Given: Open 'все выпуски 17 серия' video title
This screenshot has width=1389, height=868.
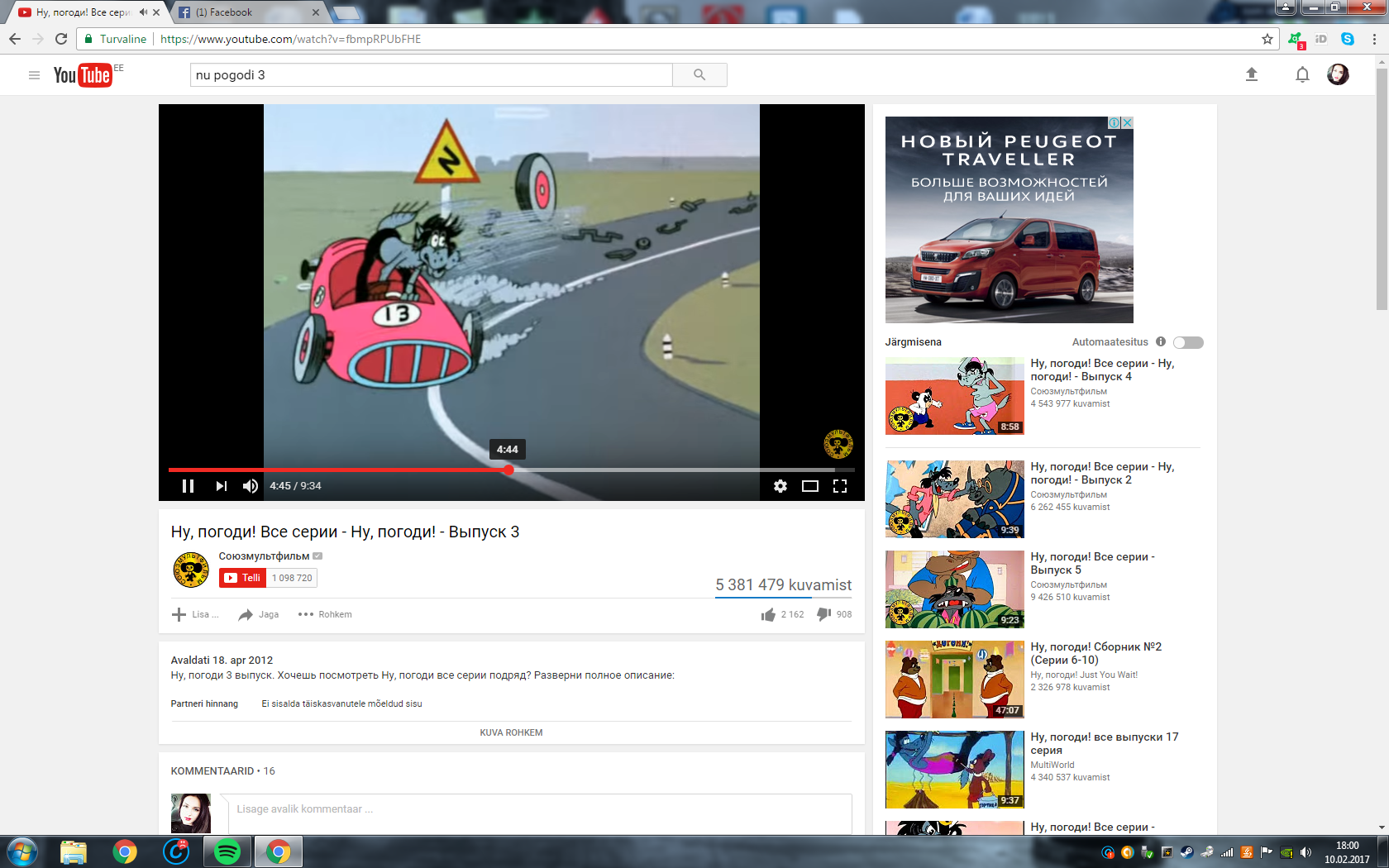Looking at the screenshot, I should pos(1104,743).
